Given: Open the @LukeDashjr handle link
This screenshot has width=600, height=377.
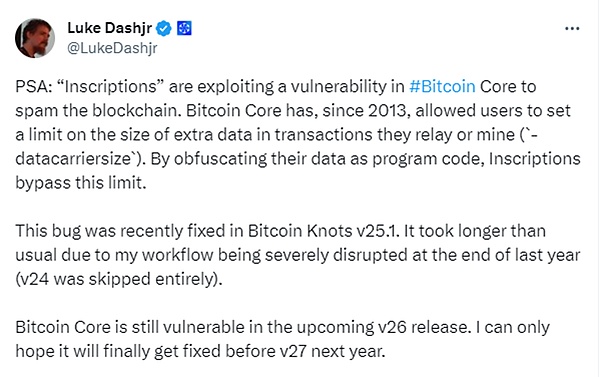Looking at the screenshot, I should pos(112,48).
